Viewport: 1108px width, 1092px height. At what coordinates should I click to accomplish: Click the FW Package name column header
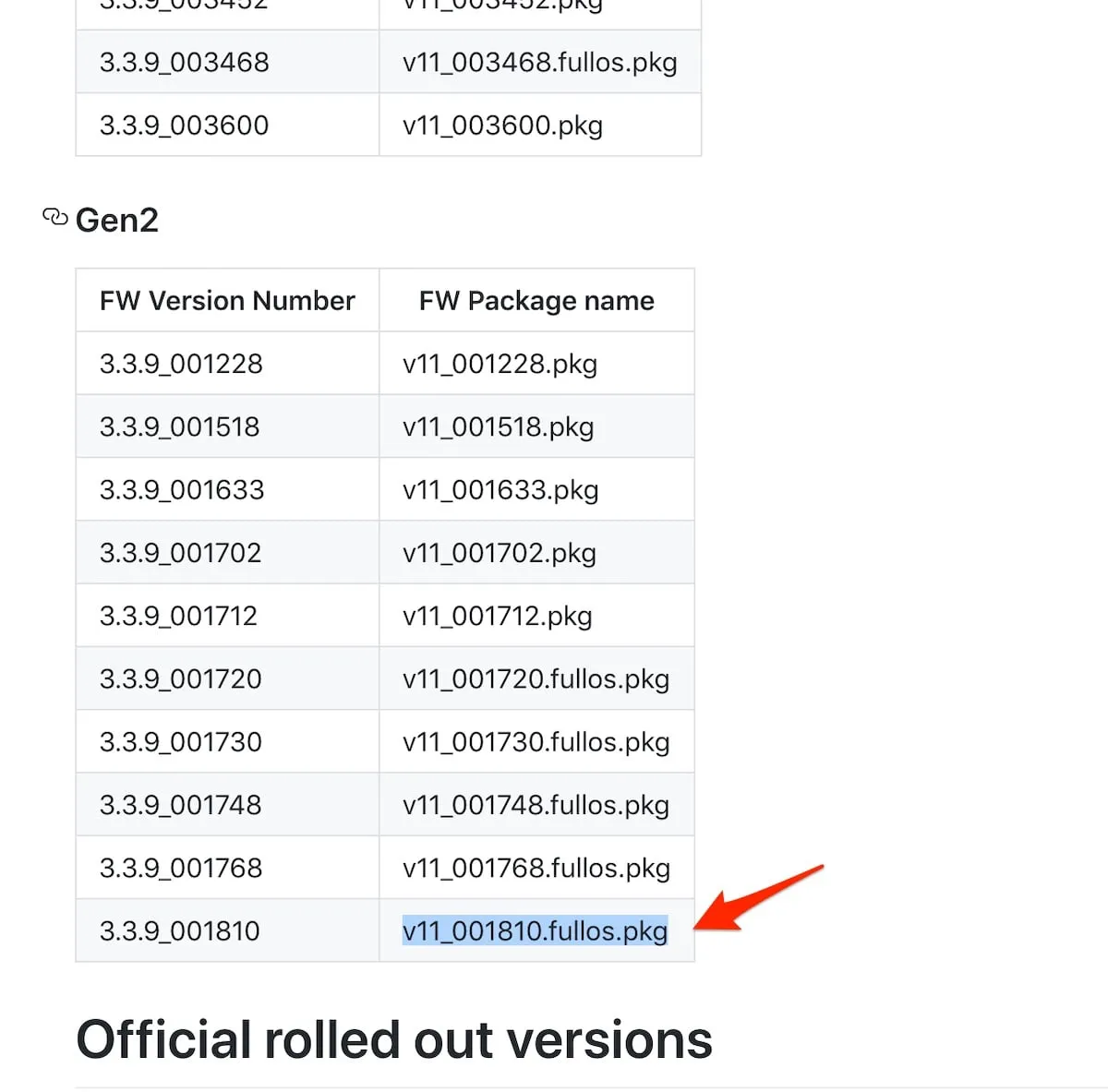536,301
